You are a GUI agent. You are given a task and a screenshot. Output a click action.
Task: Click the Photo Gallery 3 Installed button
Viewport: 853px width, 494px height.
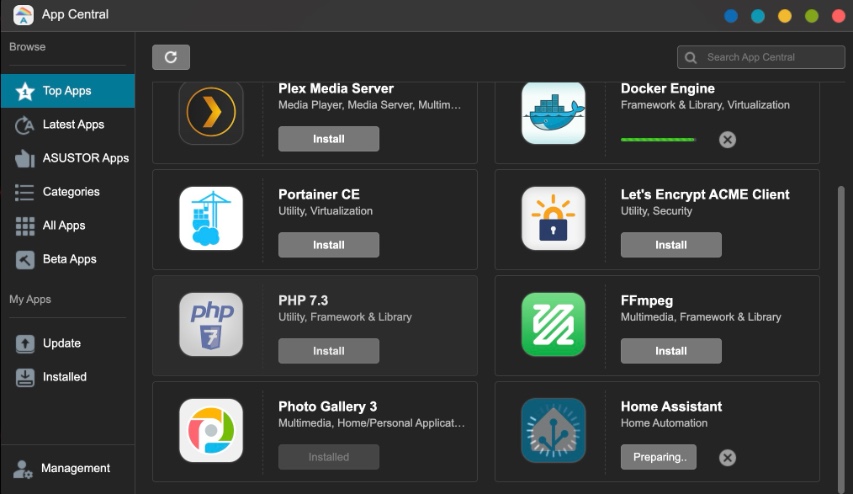pyautogui.click(x=329, y=457)
